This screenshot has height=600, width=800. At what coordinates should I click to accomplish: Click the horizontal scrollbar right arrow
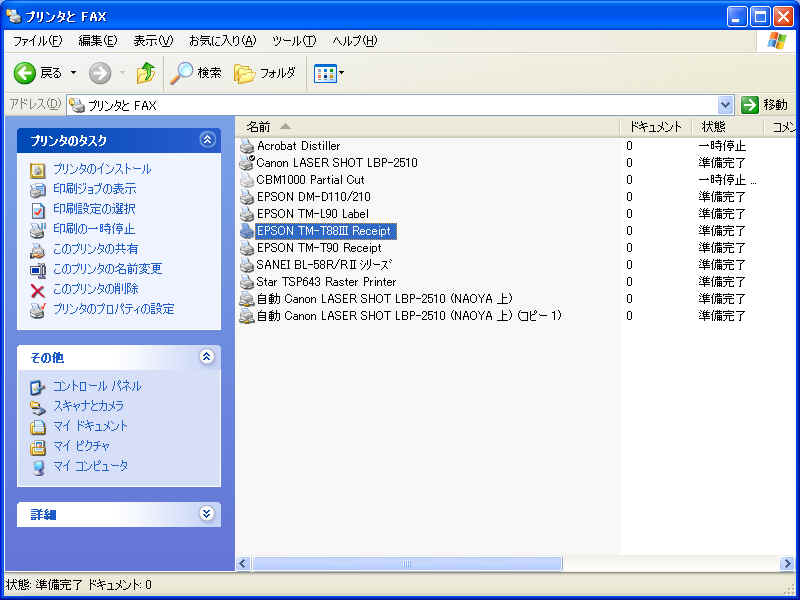[787, 563]
